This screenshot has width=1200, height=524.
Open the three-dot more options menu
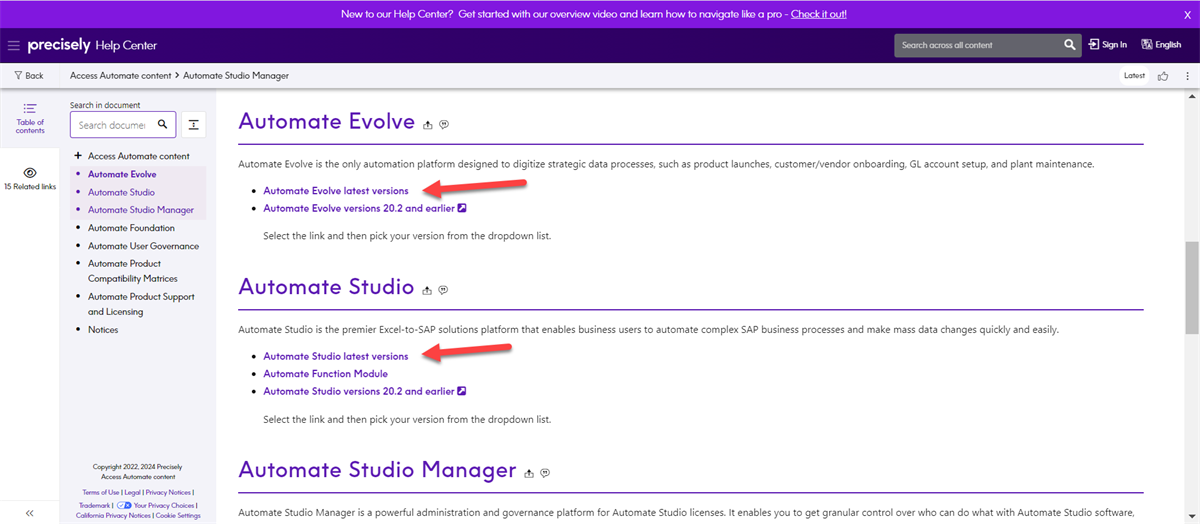pyautogui.click(x=1187, y=76)
